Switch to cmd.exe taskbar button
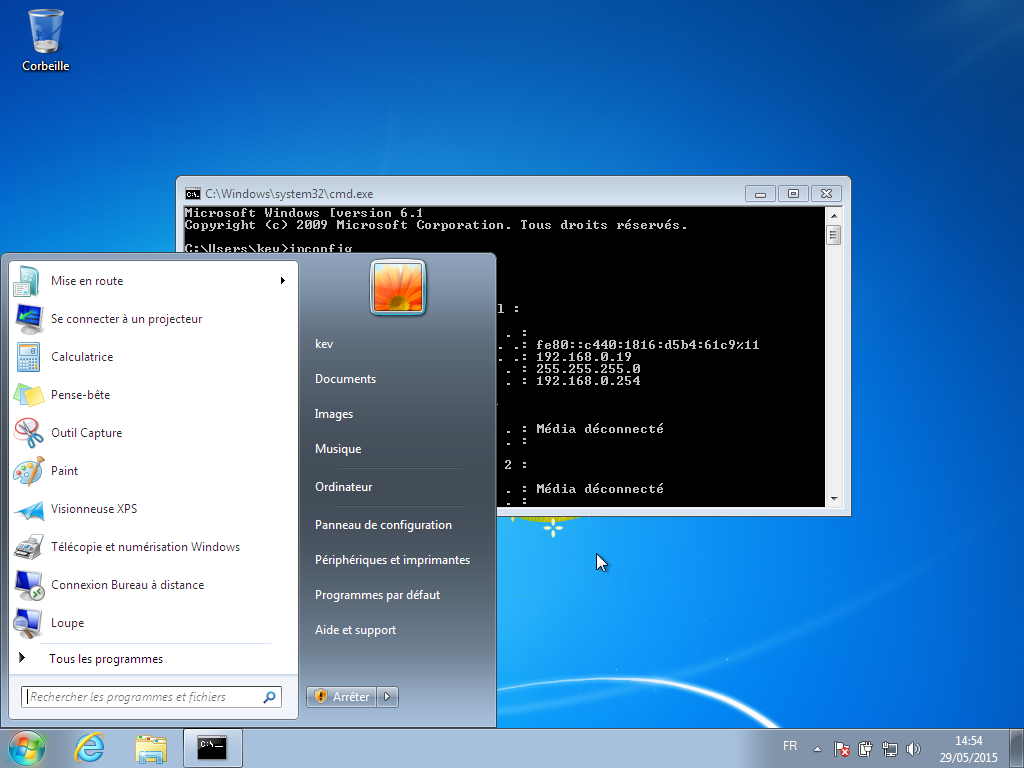The width and height of the screenshot is (1024, 768). pos(213,748)
